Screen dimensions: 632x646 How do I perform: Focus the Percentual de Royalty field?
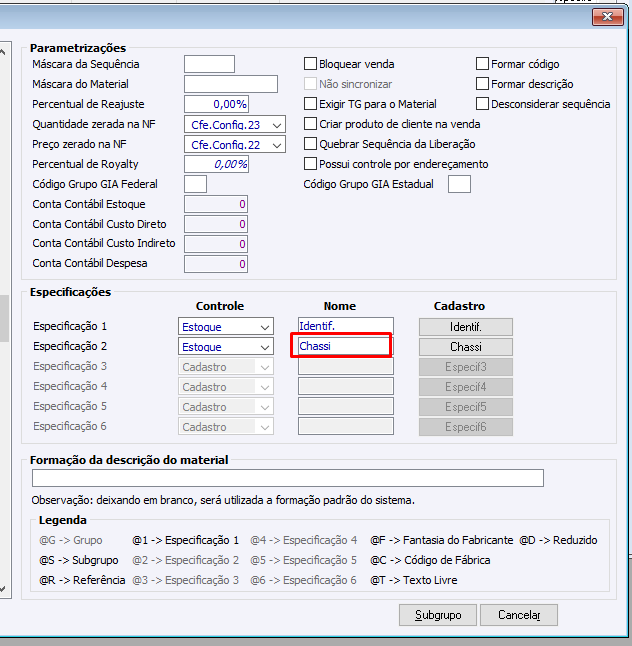[216, 164]
